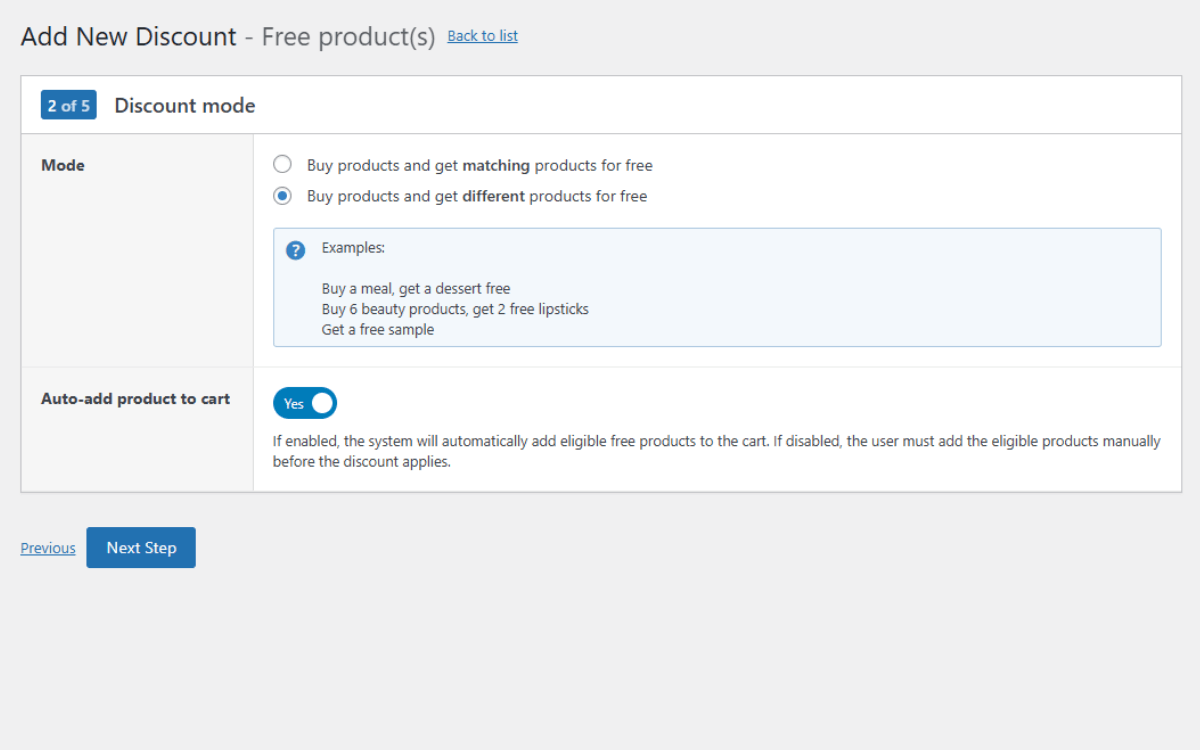Viewport: 1200px width, 750px height.
Task: Click the Mode field label
Action: pos(63,165)
